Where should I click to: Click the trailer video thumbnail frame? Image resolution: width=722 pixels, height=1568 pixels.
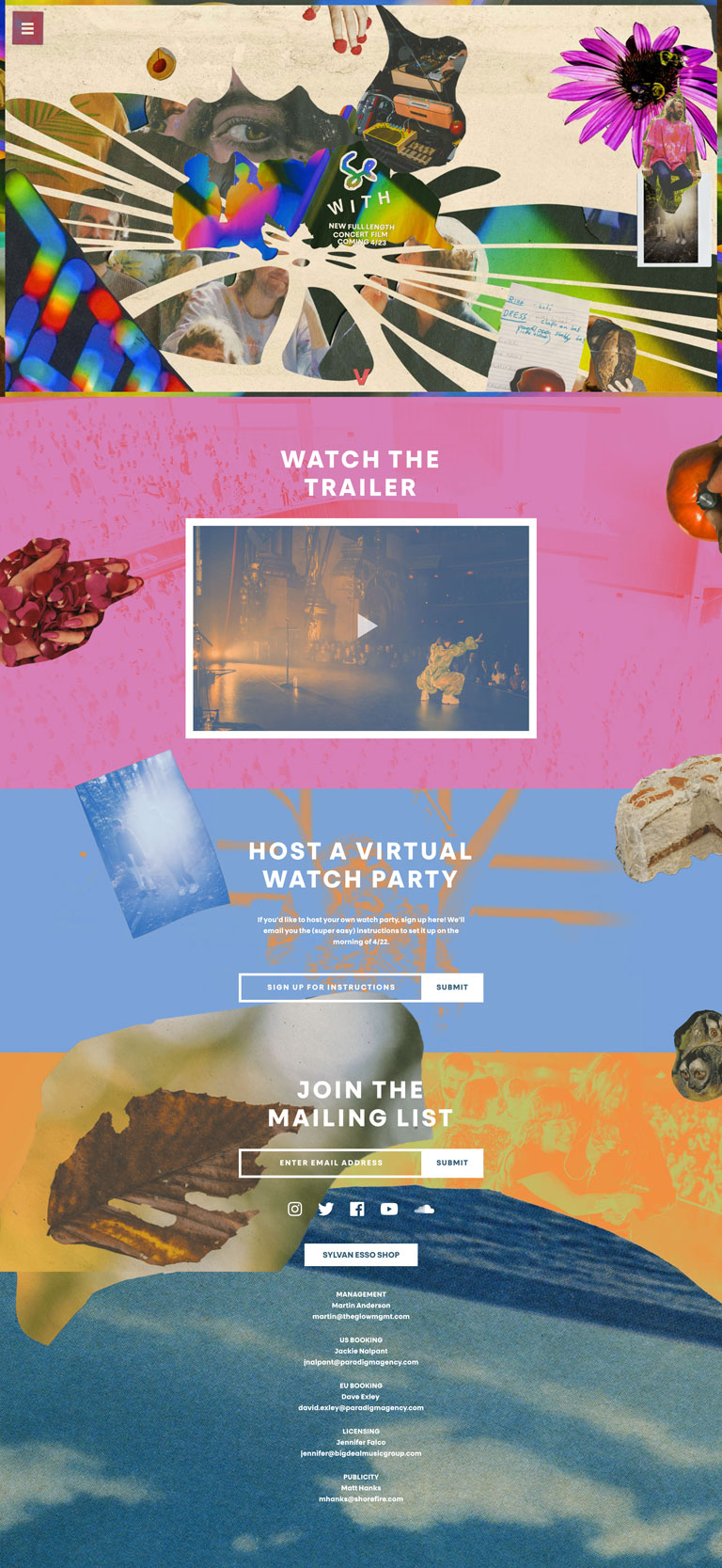[x=361, y=628]
